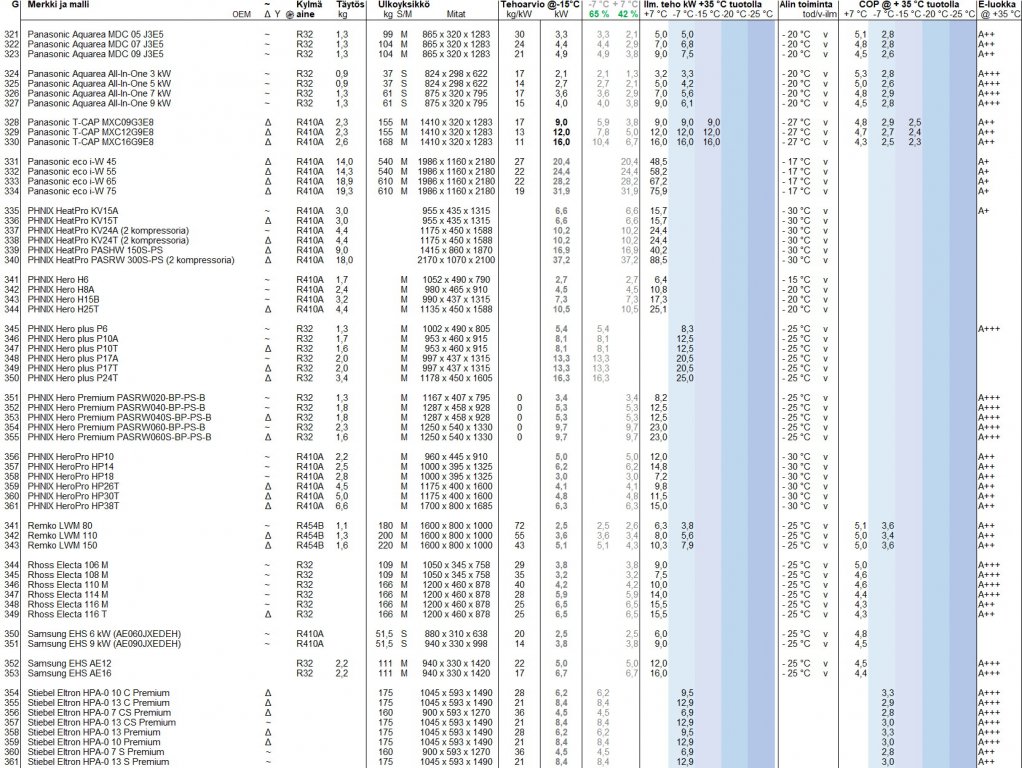Click '19,3' fill value for eco i-W 75
The height and width of the screenshot is (768, 1022).
(345, 191)
